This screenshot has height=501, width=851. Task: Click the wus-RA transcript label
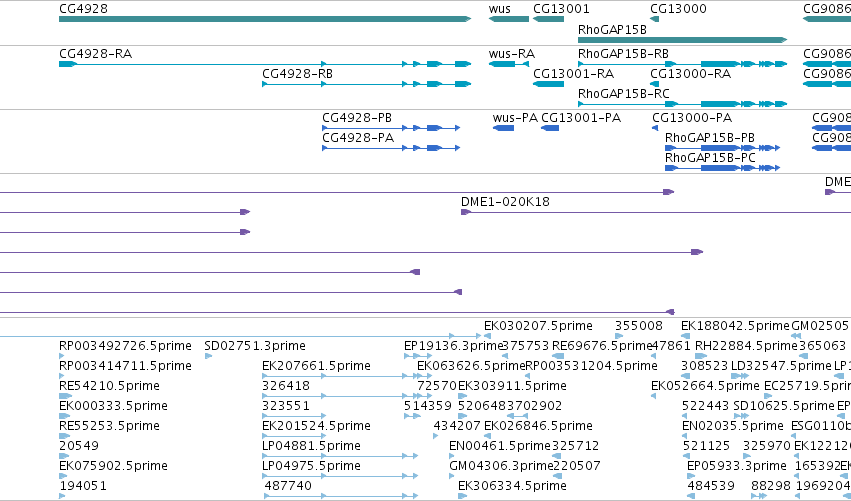click(x=512, y=54)
